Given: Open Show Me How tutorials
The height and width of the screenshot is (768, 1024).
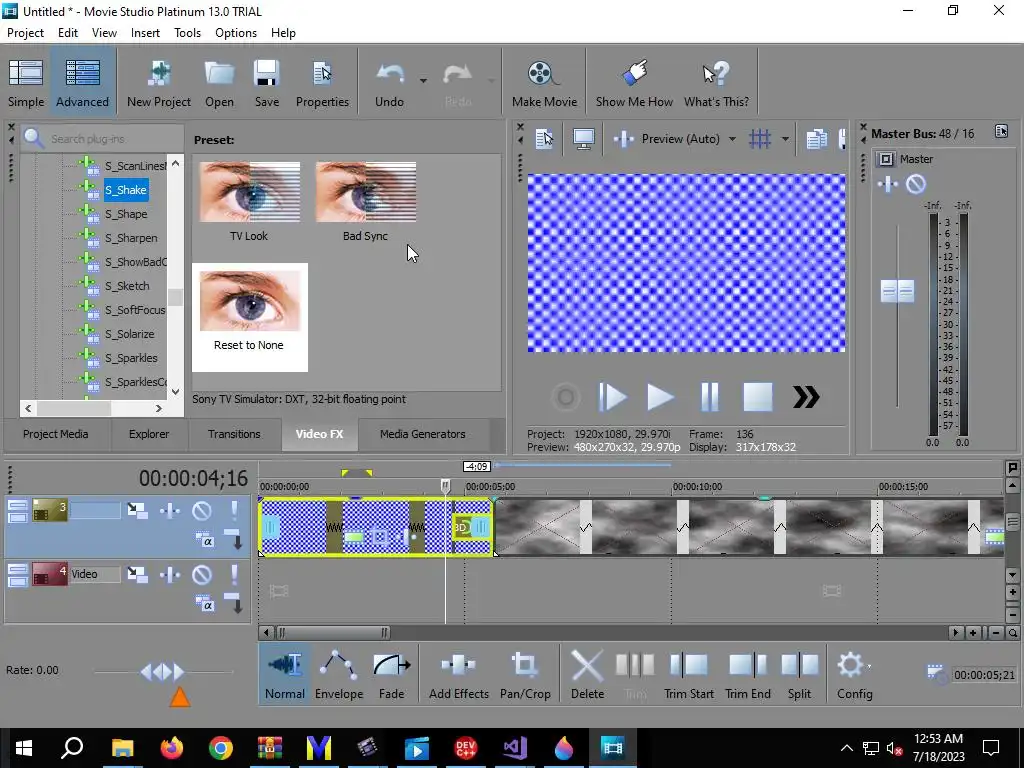Looking at the screenshot, I should click(x=633, y=83).
